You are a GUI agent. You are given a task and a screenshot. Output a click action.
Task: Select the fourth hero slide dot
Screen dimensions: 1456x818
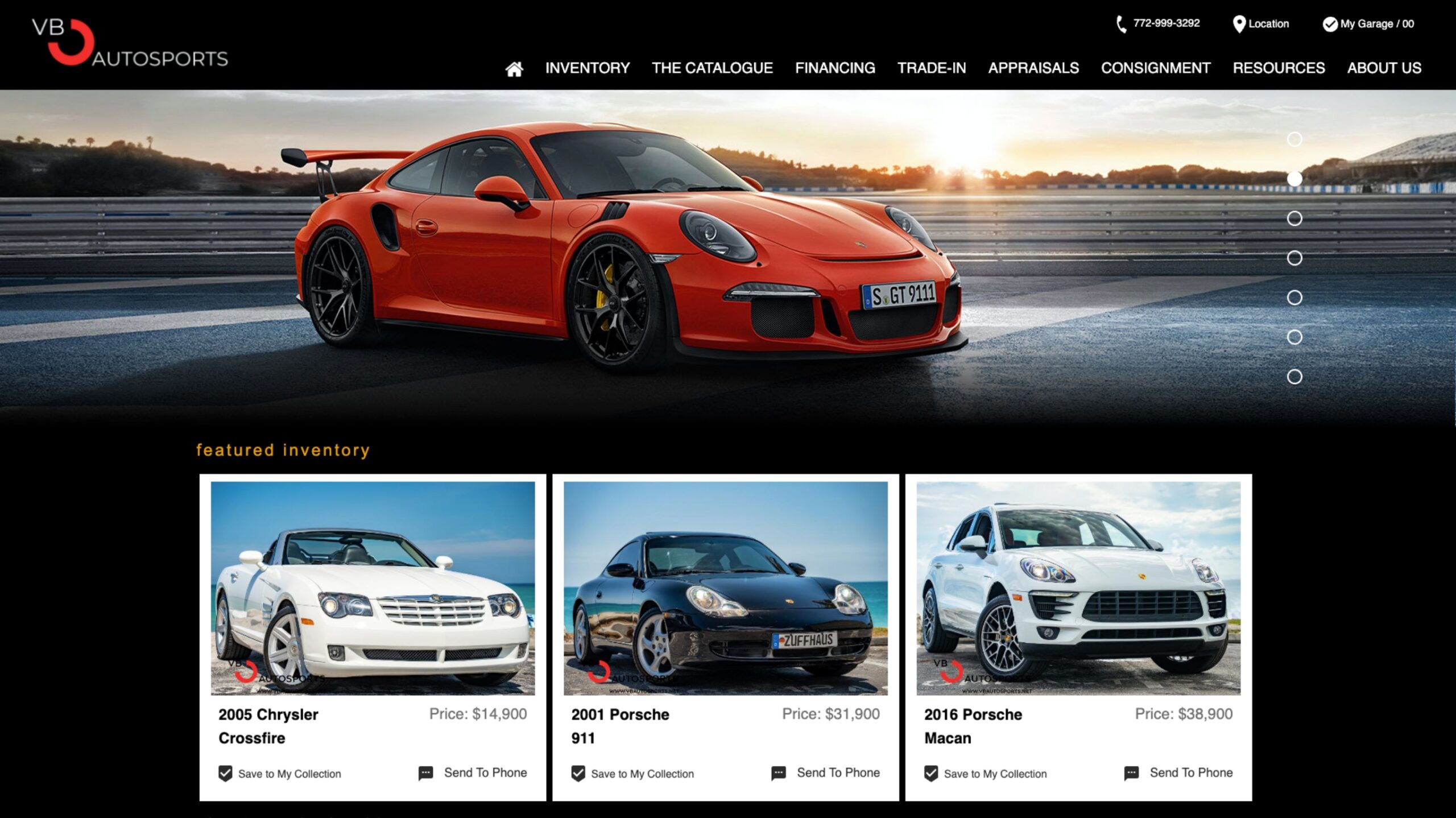coord(1294,258)
